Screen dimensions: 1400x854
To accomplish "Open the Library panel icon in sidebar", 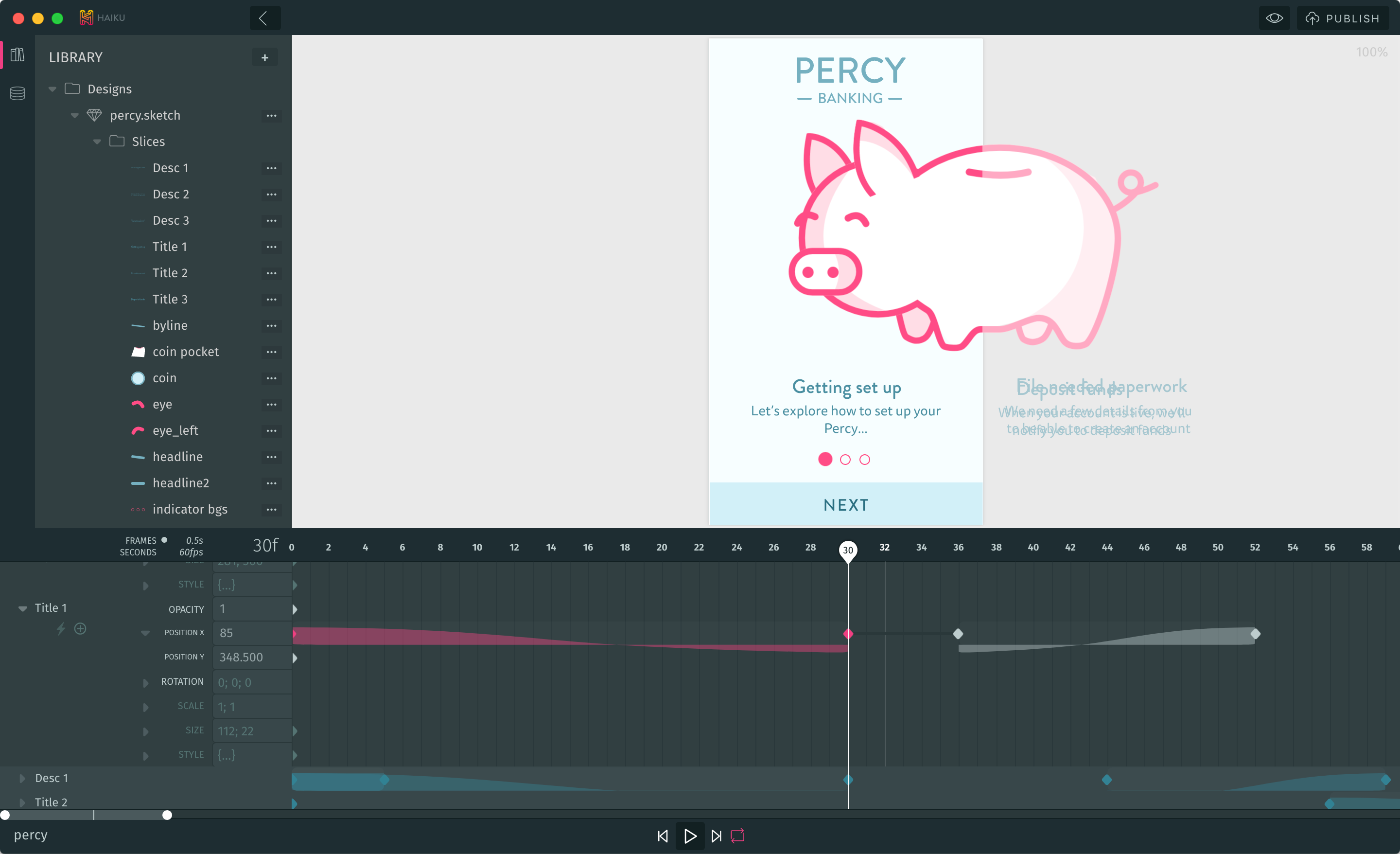I will [17, 55].
